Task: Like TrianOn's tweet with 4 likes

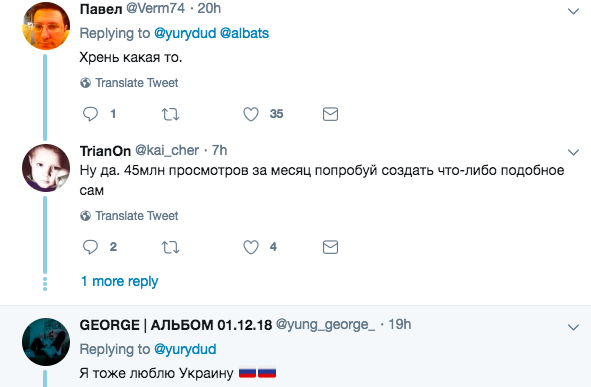Action: 251,247
